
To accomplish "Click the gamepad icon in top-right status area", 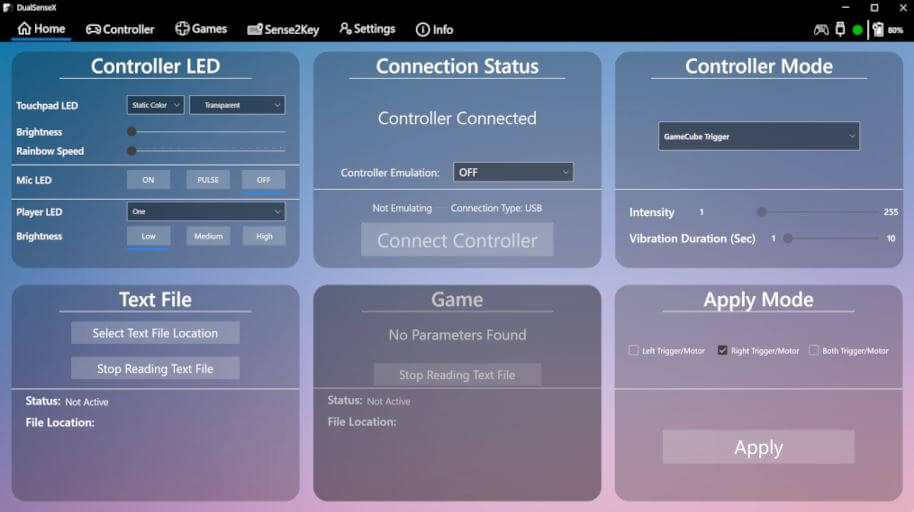I will (821, 29).
